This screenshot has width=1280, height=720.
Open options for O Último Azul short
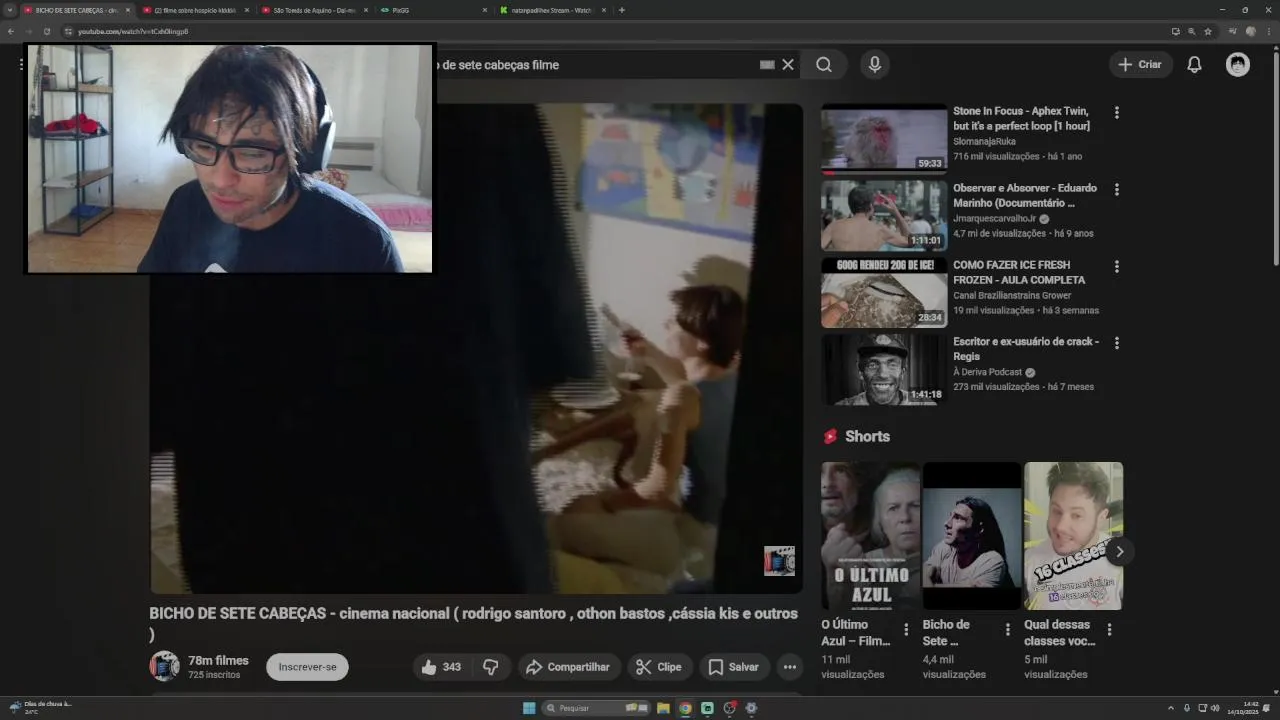pyautogui.click(x=906, y=630)
